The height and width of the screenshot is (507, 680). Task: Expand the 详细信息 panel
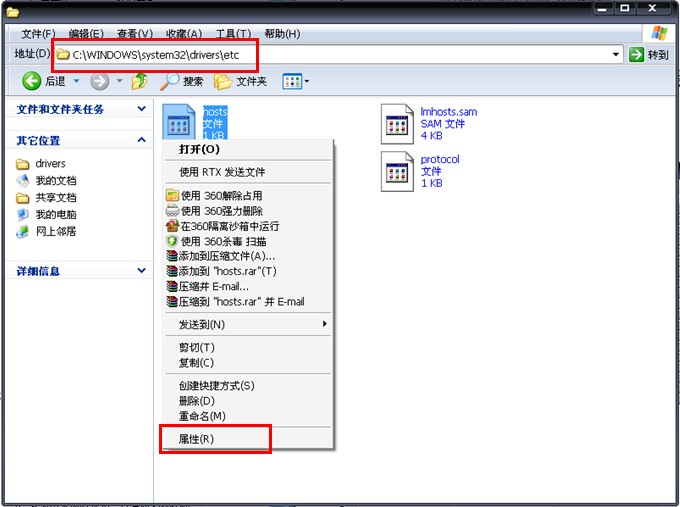(141, 271)
